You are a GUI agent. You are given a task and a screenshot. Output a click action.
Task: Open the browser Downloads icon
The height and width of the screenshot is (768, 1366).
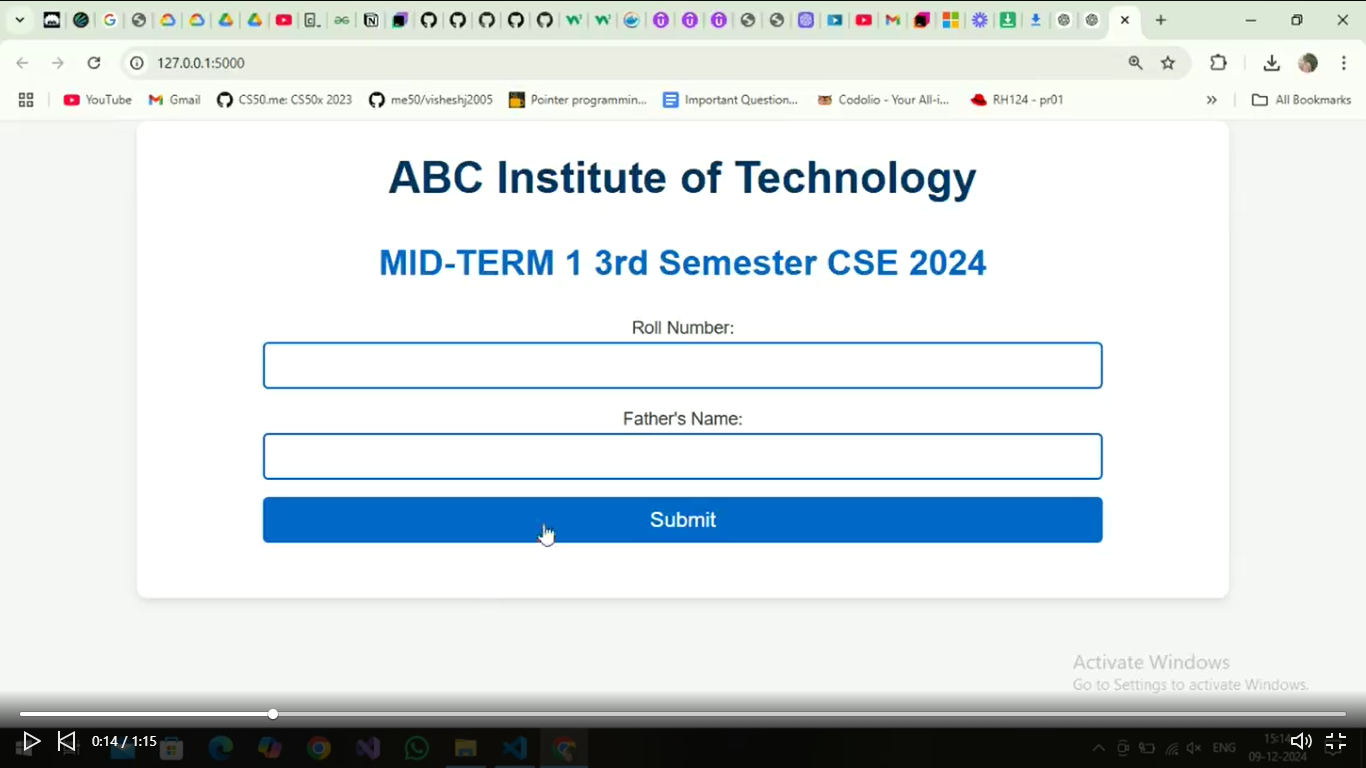coord(1271,63)
